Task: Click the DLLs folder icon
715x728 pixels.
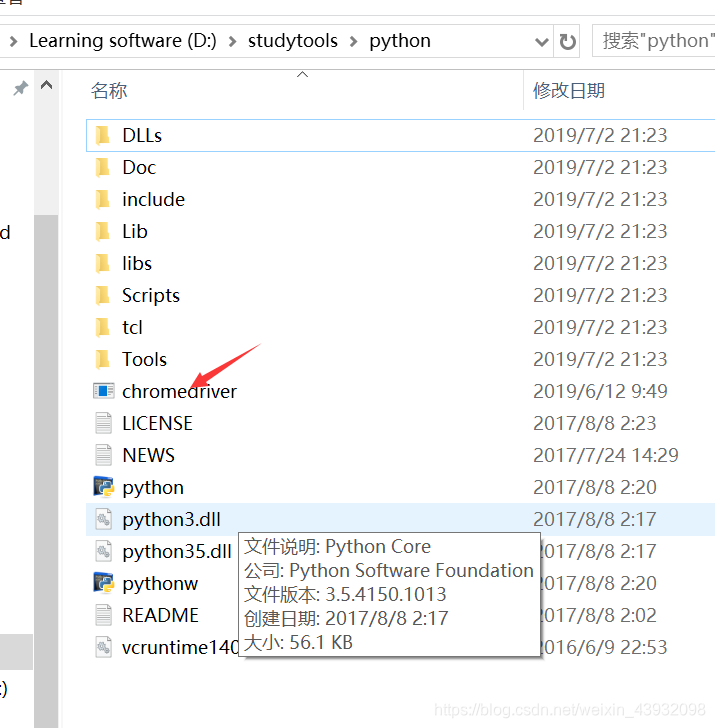Action: pos(102,136)
